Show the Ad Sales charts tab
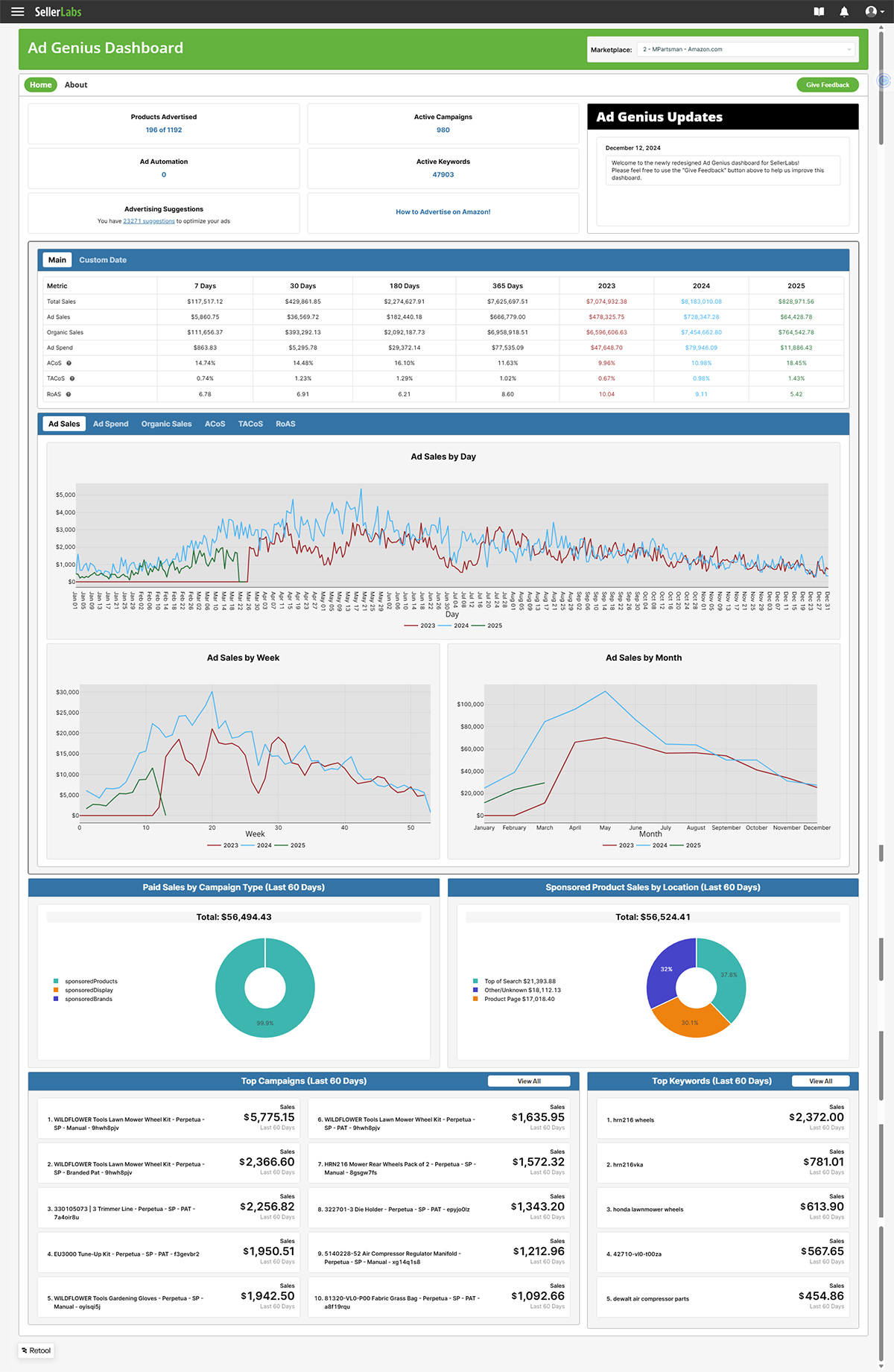Screen dimensions: 894x1372 [64, 424]
